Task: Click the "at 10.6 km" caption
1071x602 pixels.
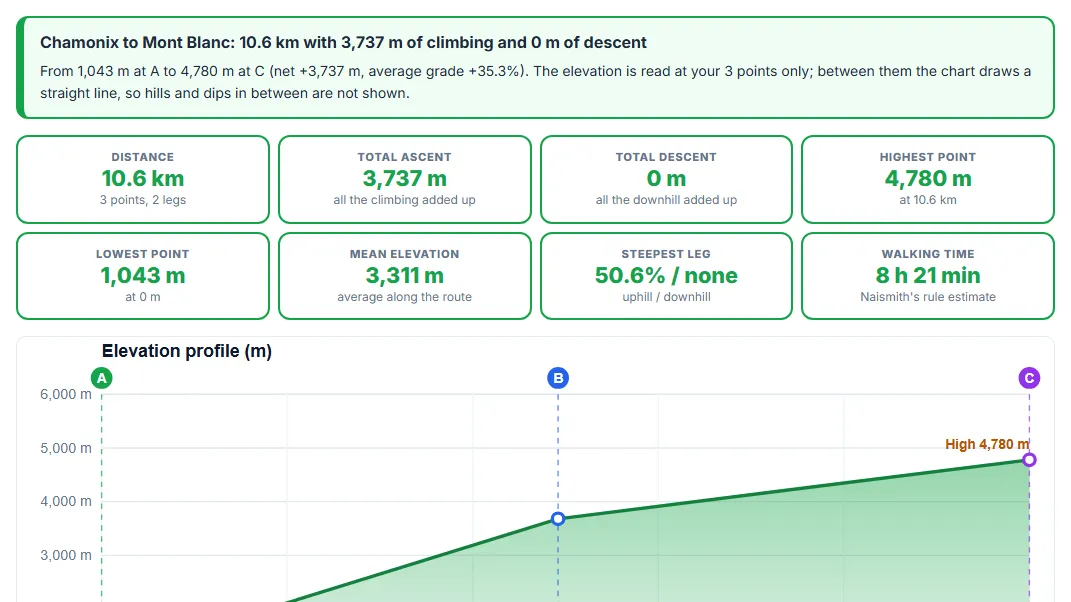Action: click(x=928, y=200)
